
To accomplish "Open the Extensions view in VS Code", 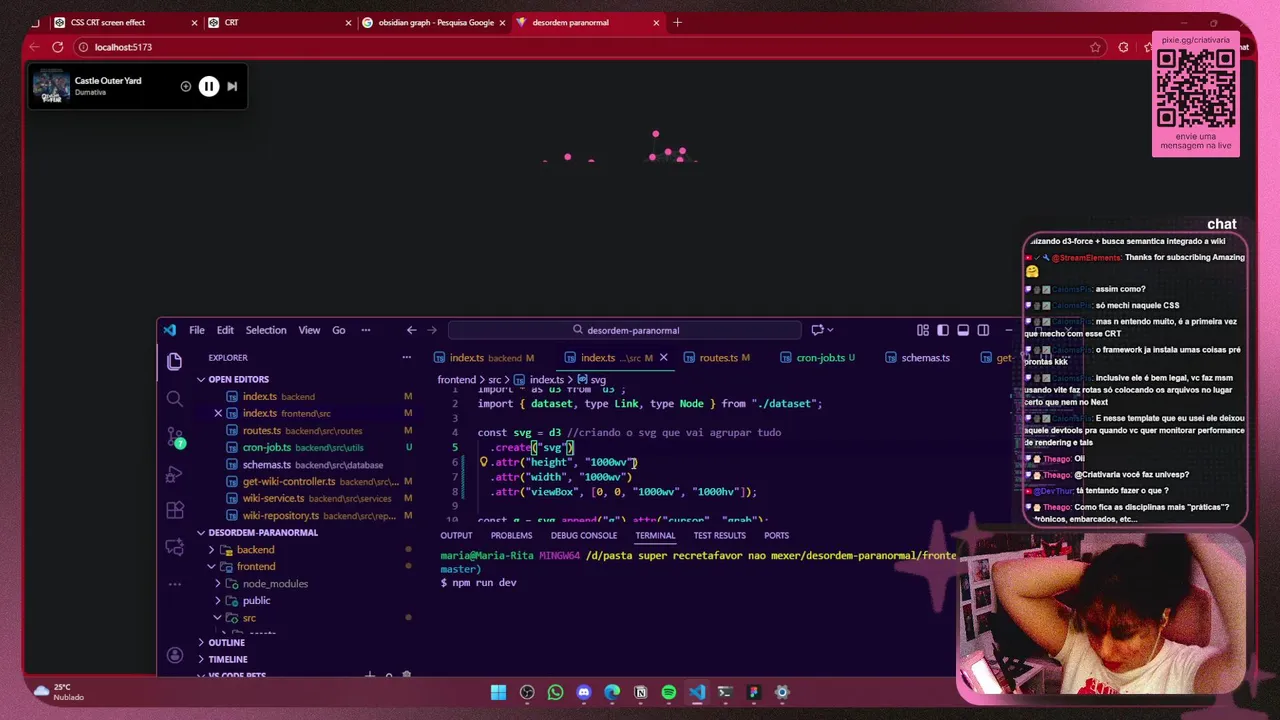I will tap(174, 510).
